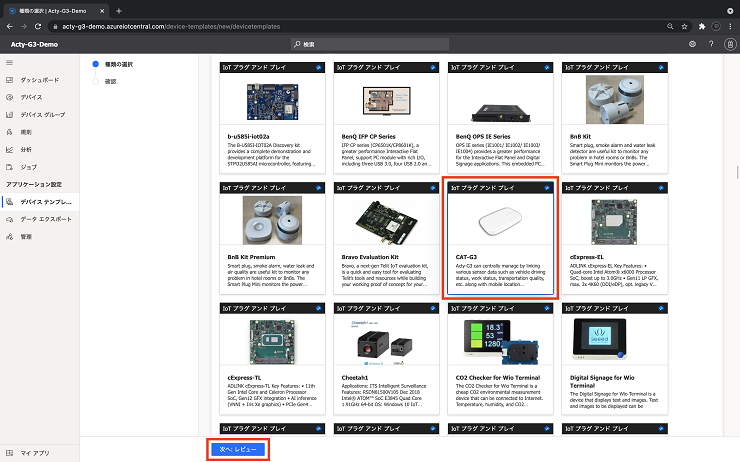Select the Cheetah1 camera image
Viewport: 740px width, 462px height.
click(385, 343)
